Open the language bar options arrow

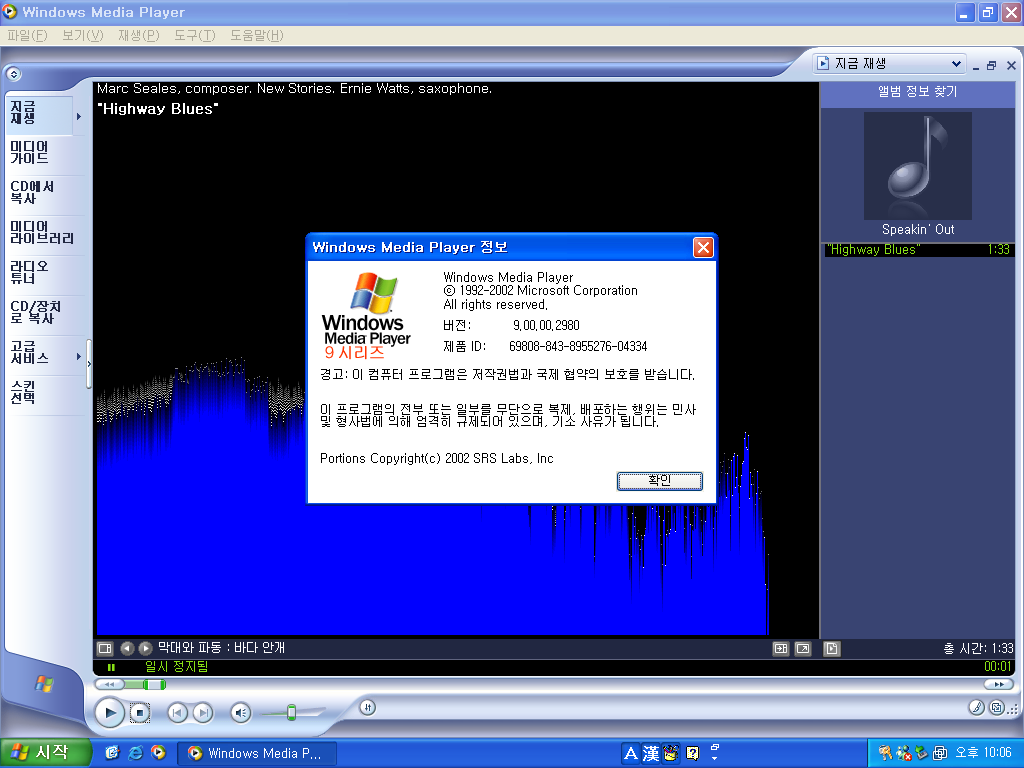tap(714, 758)
